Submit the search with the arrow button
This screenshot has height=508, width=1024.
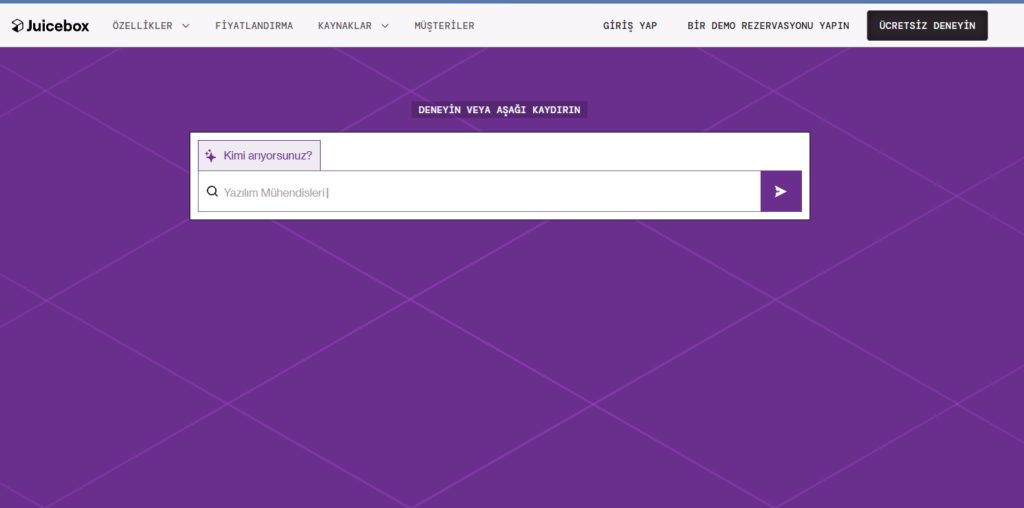781,191
